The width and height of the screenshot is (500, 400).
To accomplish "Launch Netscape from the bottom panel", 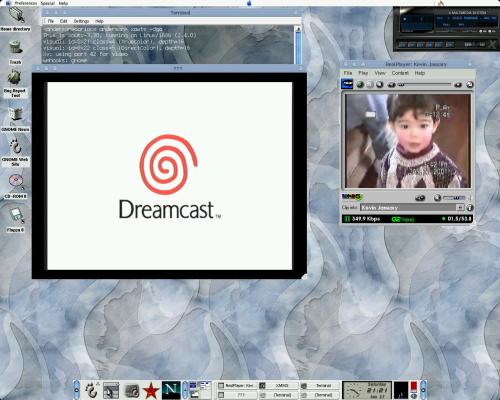I will [x=171, y=390].
